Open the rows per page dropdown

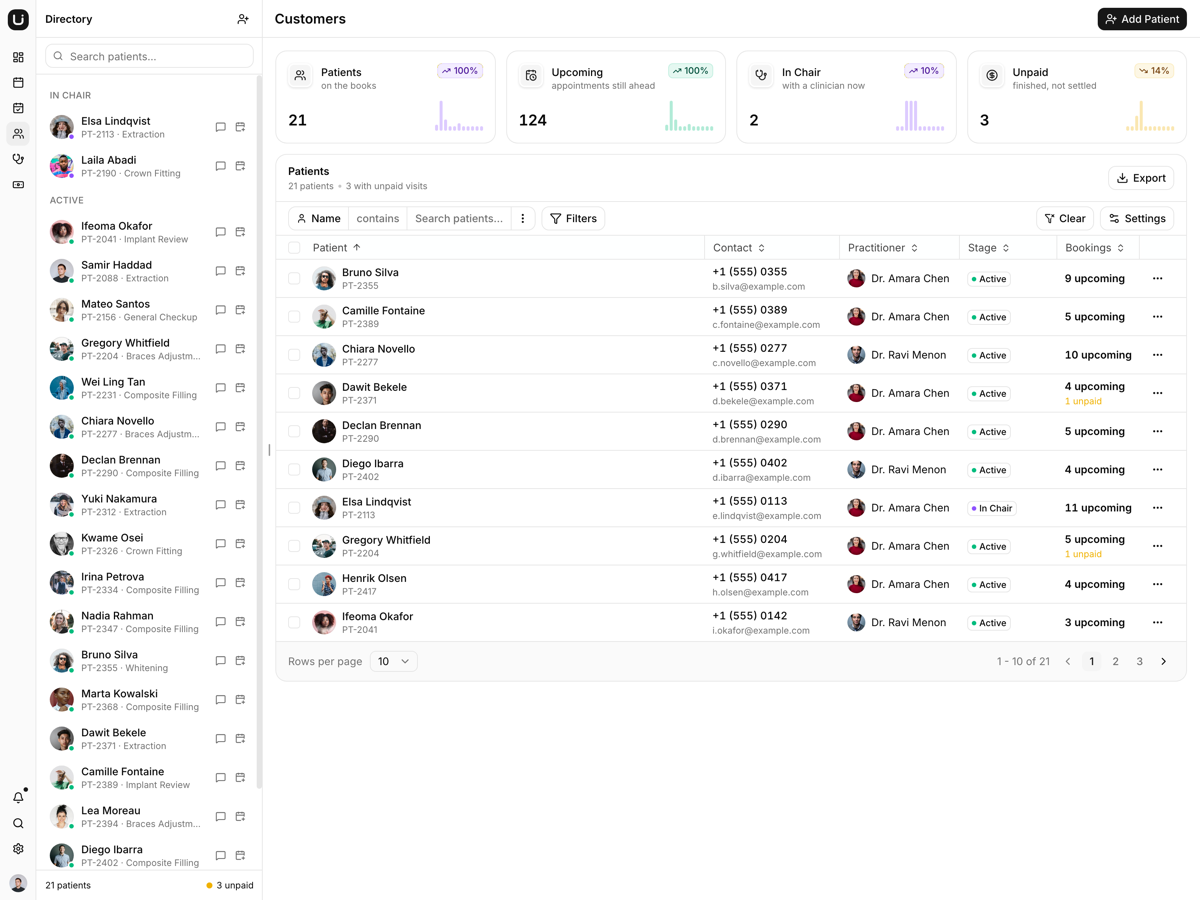(393, 661)
